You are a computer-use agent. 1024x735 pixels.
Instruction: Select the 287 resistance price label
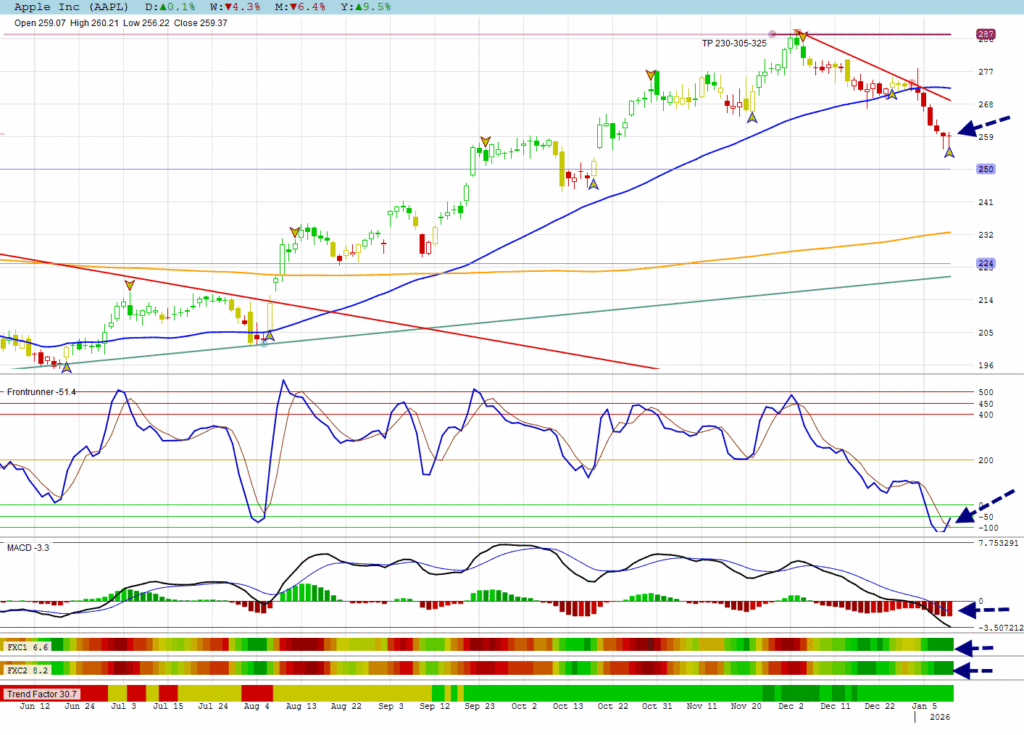(x=985, y=35)
